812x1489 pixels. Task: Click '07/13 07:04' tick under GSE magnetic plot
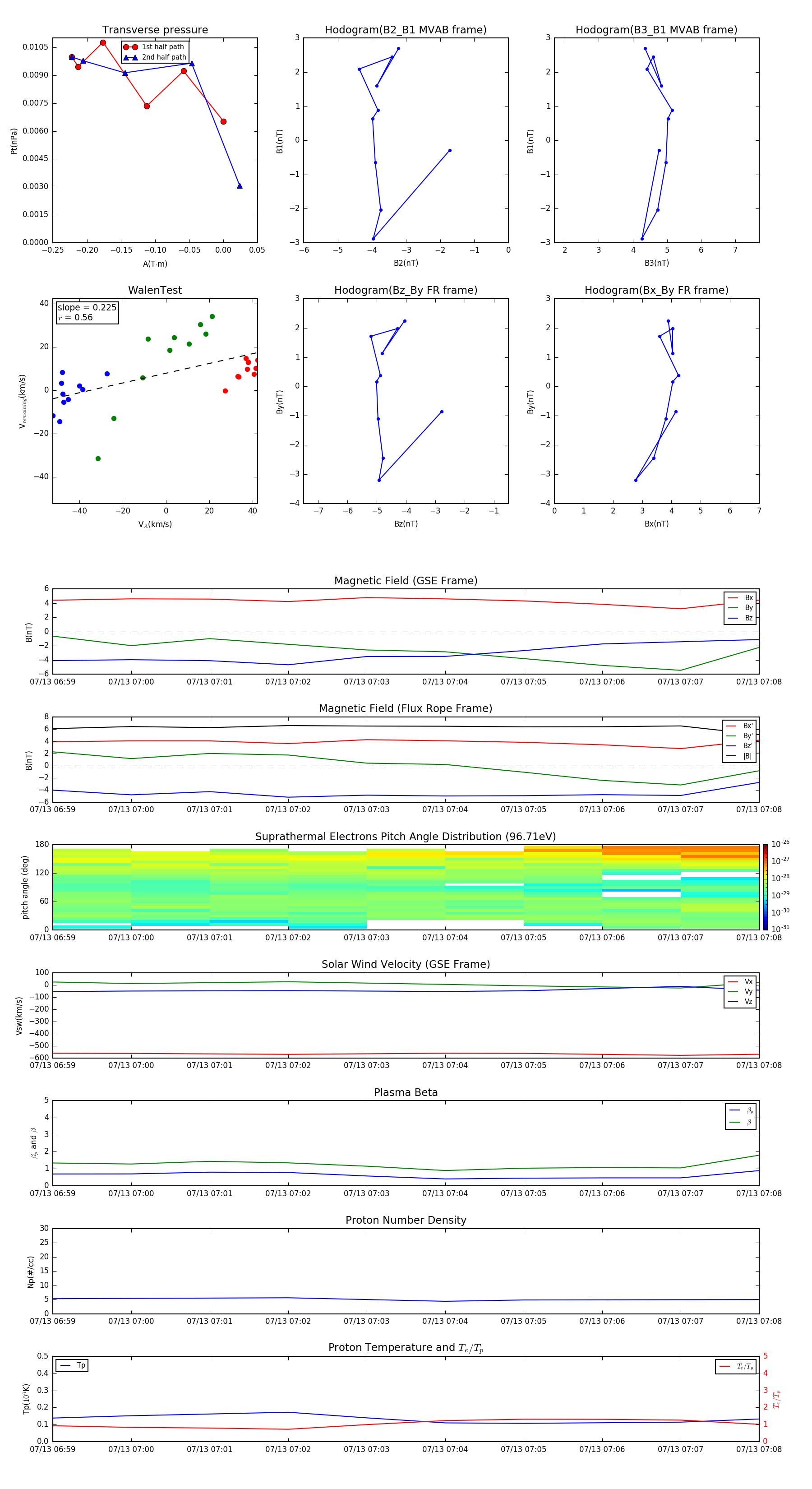coord(445,682)
